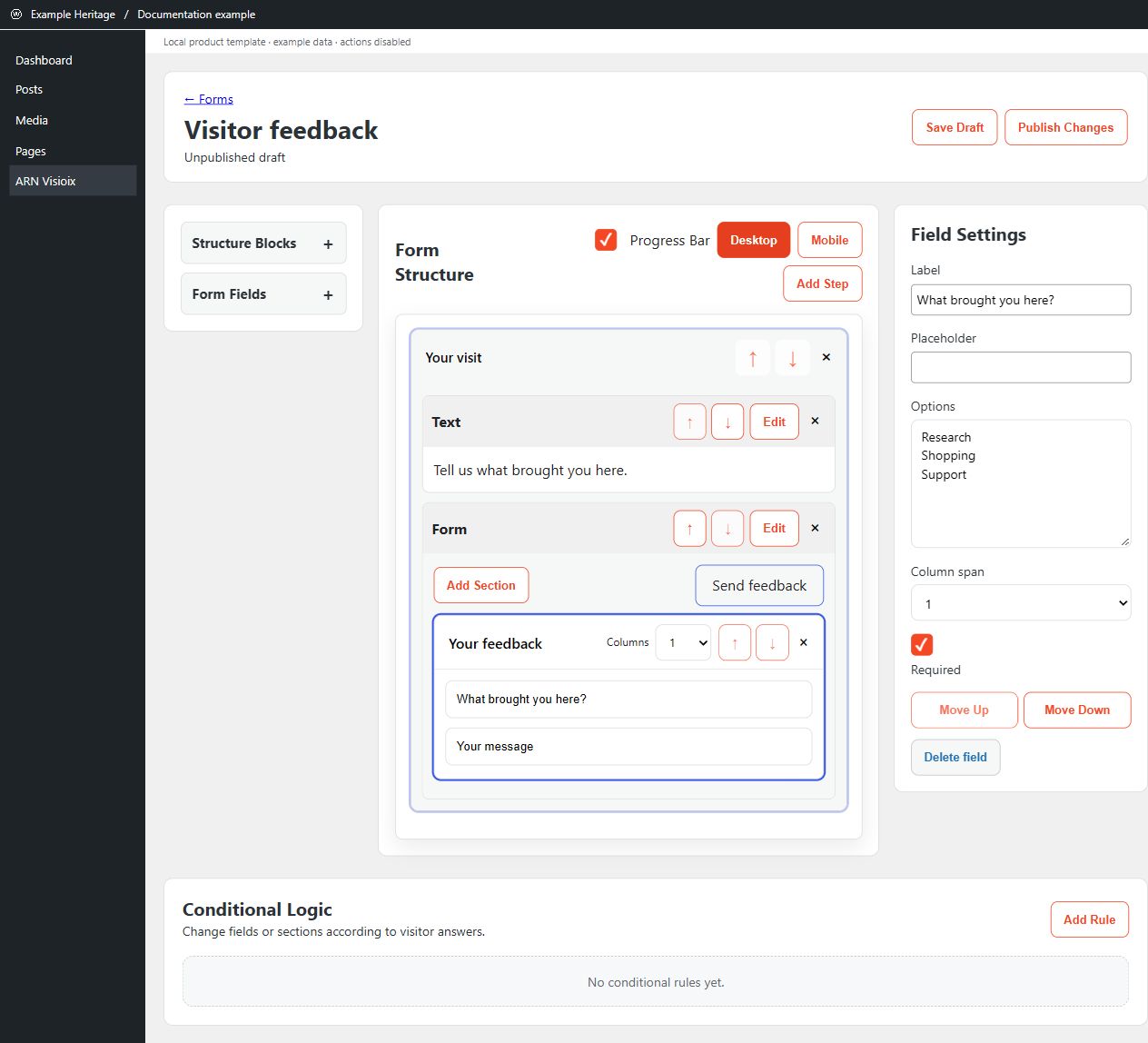Toggle the Progress Bar checkbox
Viewport: 1148px width, 1043px height.
tap(606, 240)
